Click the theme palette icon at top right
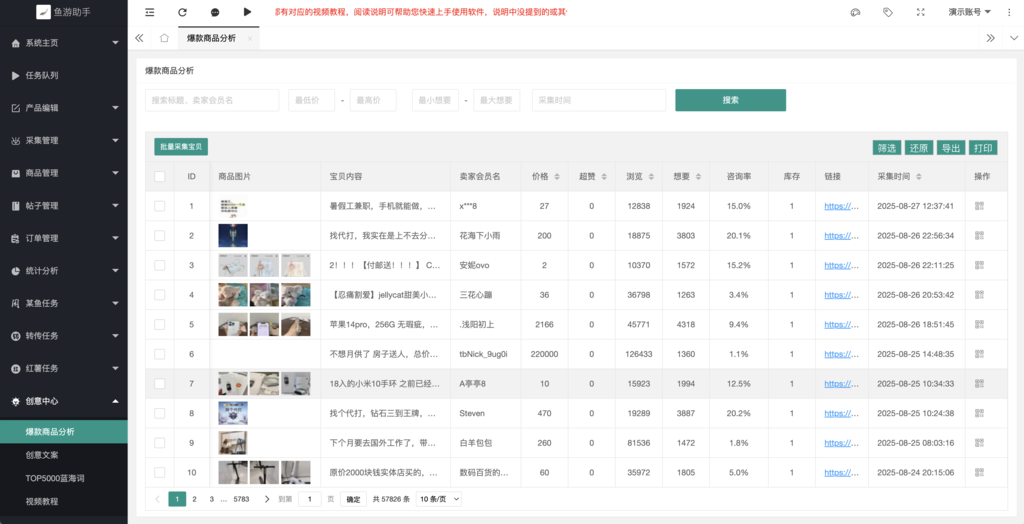This screenshot has width=1024, height=524. tap(855, 12)
